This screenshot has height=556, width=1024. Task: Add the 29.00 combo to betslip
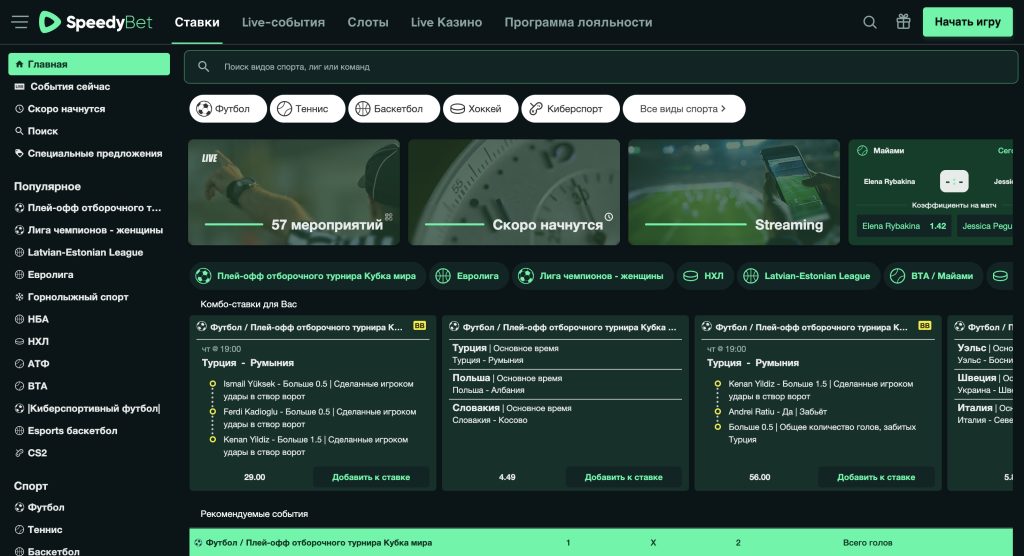pyautogui.click(x=371, y=477)
